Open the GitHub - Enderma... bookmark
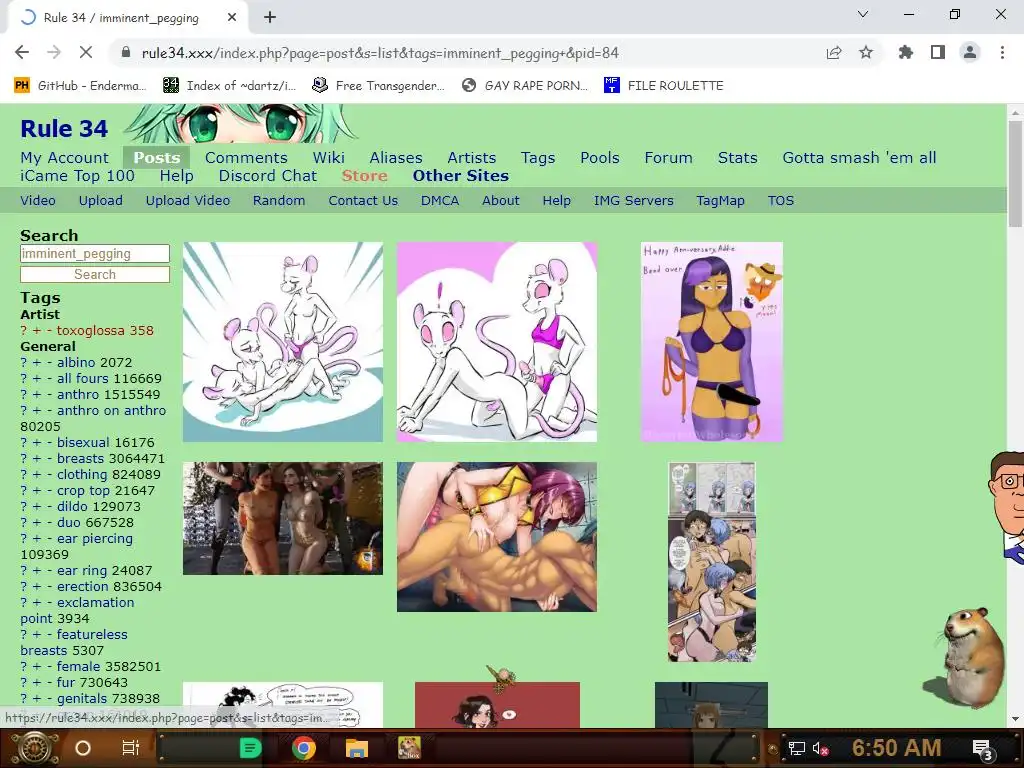Screen dimensions: 1024x768 click(81, 86)
